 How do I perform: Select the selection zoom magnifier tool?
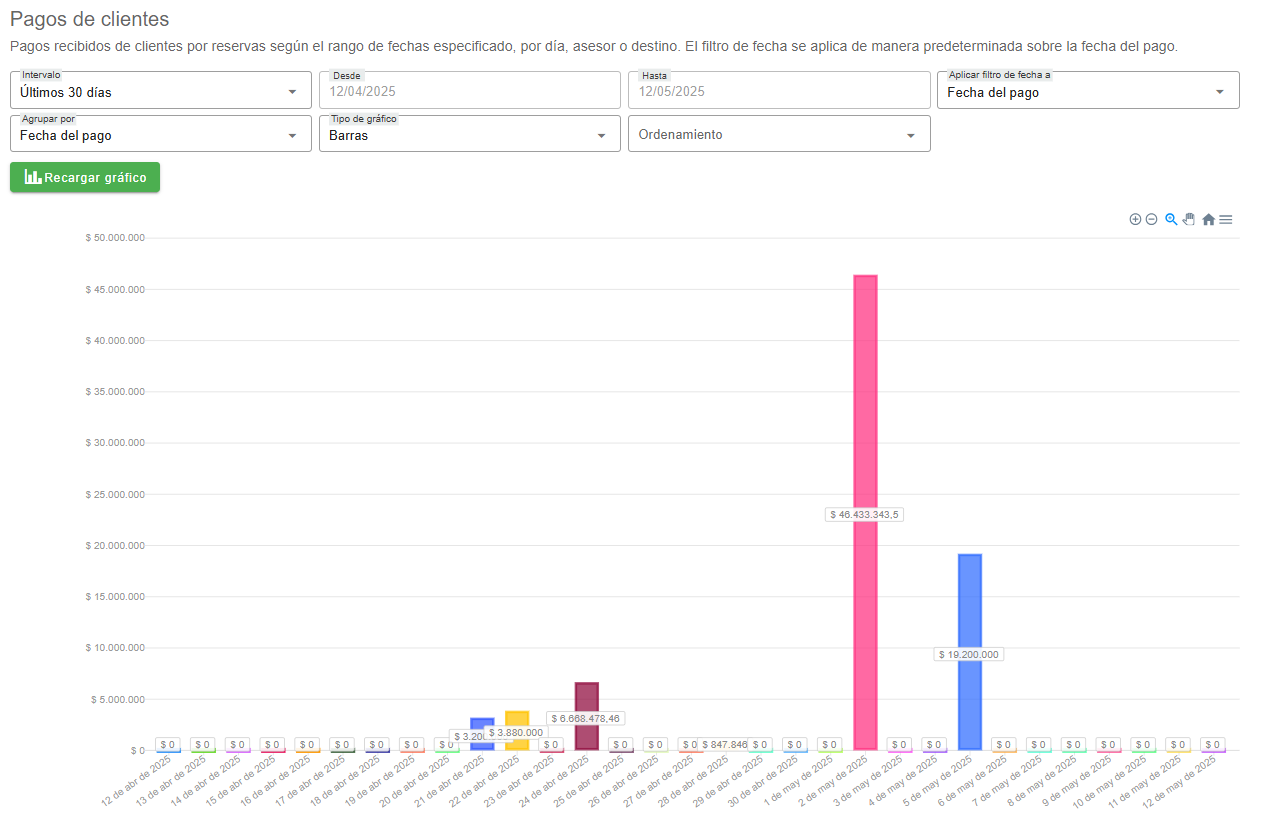pyautogui.click(x=1171, y=219)
